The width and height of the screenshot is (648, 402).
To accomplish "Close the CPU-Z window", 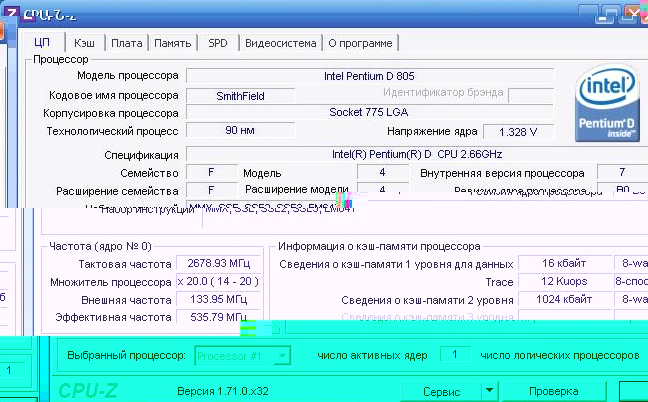I will click(x=636, y=15).
